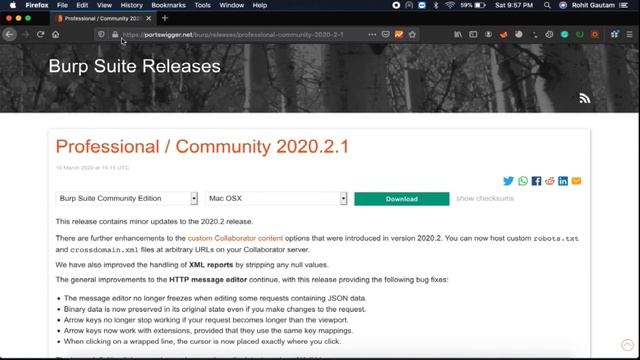The image size is (640, 360).
Task: Toggle the sidebar view icon
Action: [473, 35]
